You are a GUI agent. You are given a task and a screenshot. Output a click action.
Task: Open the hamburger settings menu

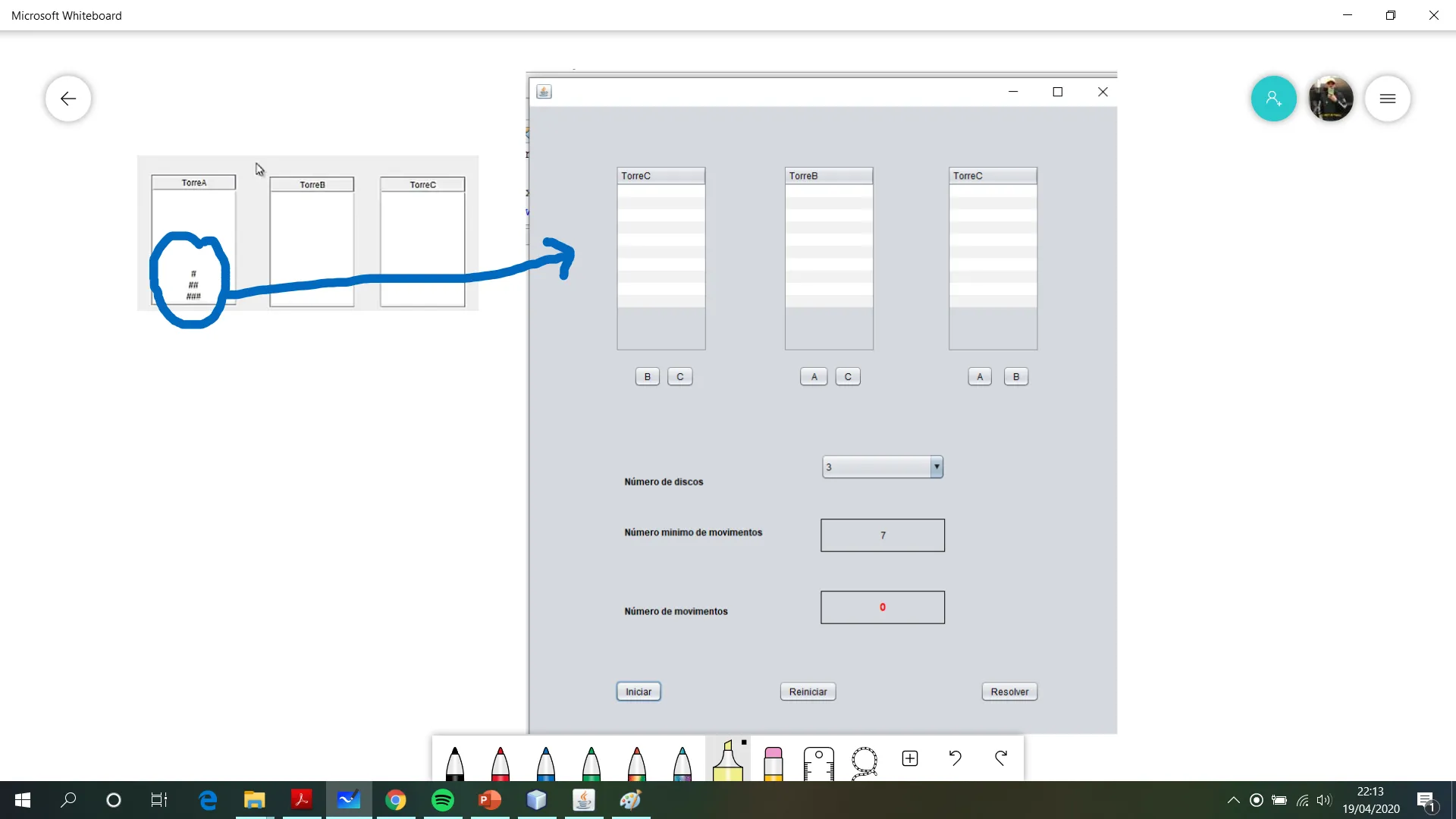[1388, 99]
